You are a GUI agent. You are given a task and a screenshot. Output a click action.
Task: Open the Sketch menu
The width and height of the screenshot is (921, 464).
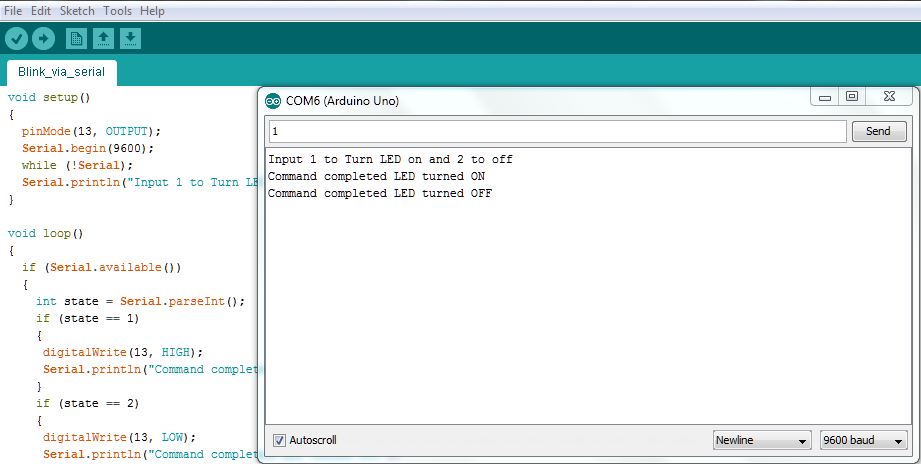(x=77, y=11)
